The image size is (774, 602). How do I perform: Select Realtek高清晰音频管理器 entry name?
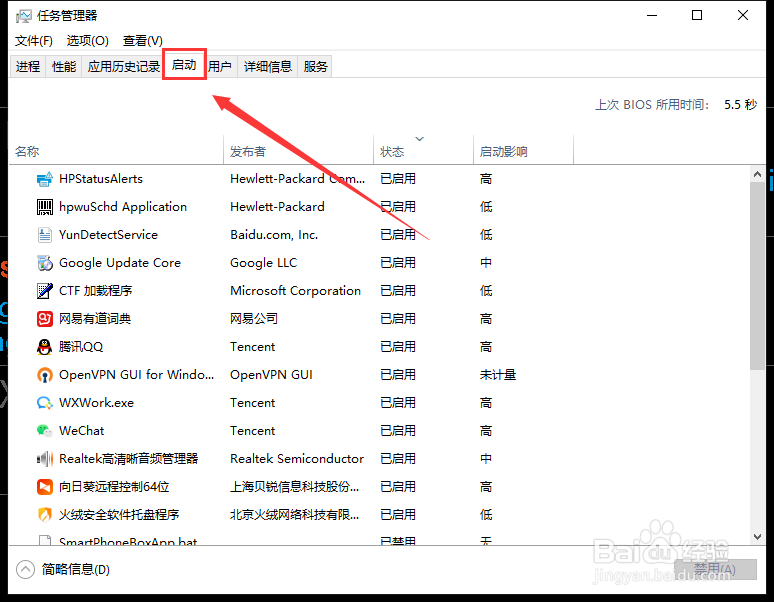point(128,459)
